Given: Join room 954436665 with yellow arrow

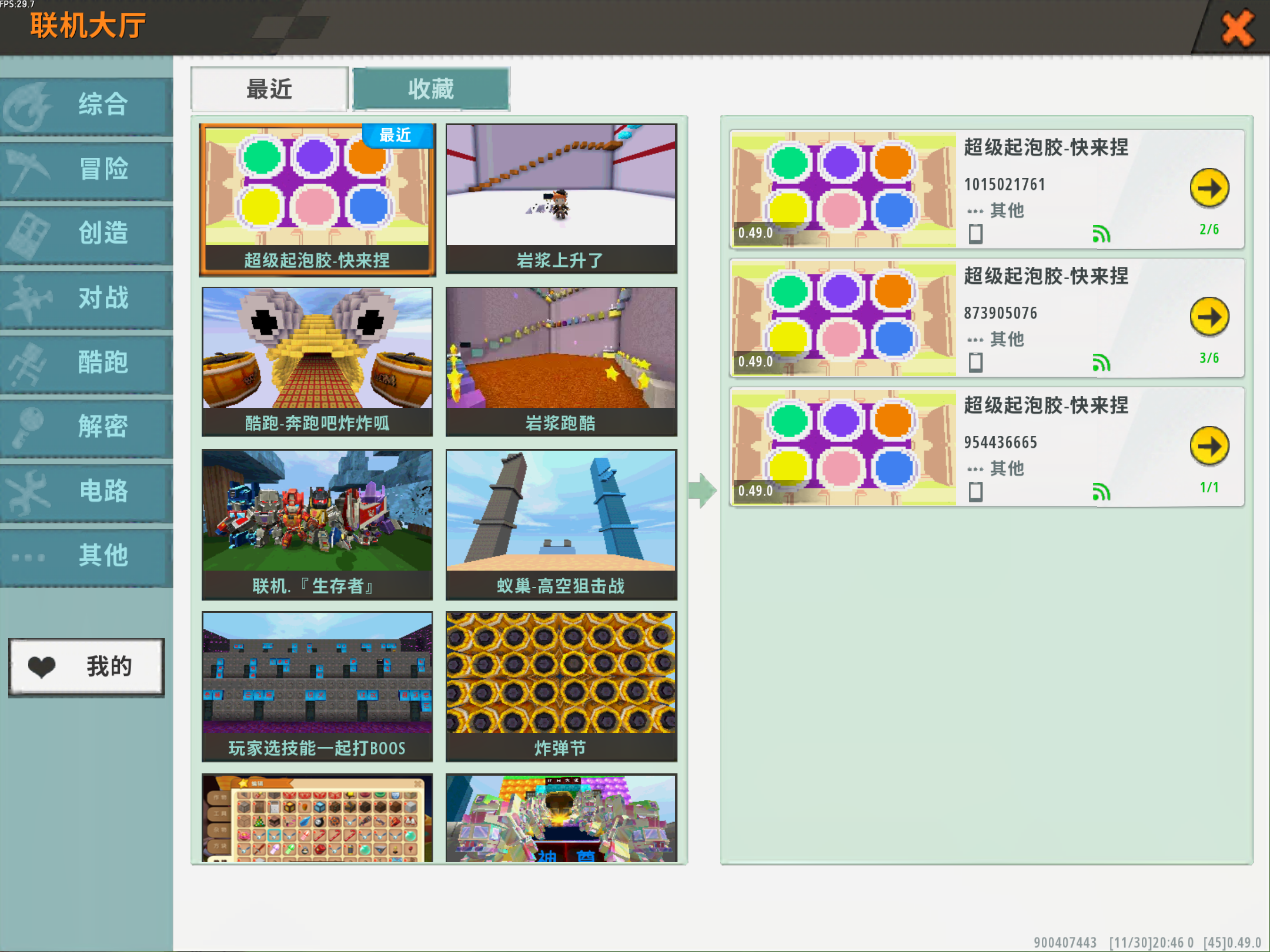Looking at the screenshot, I should [1209, 446].
